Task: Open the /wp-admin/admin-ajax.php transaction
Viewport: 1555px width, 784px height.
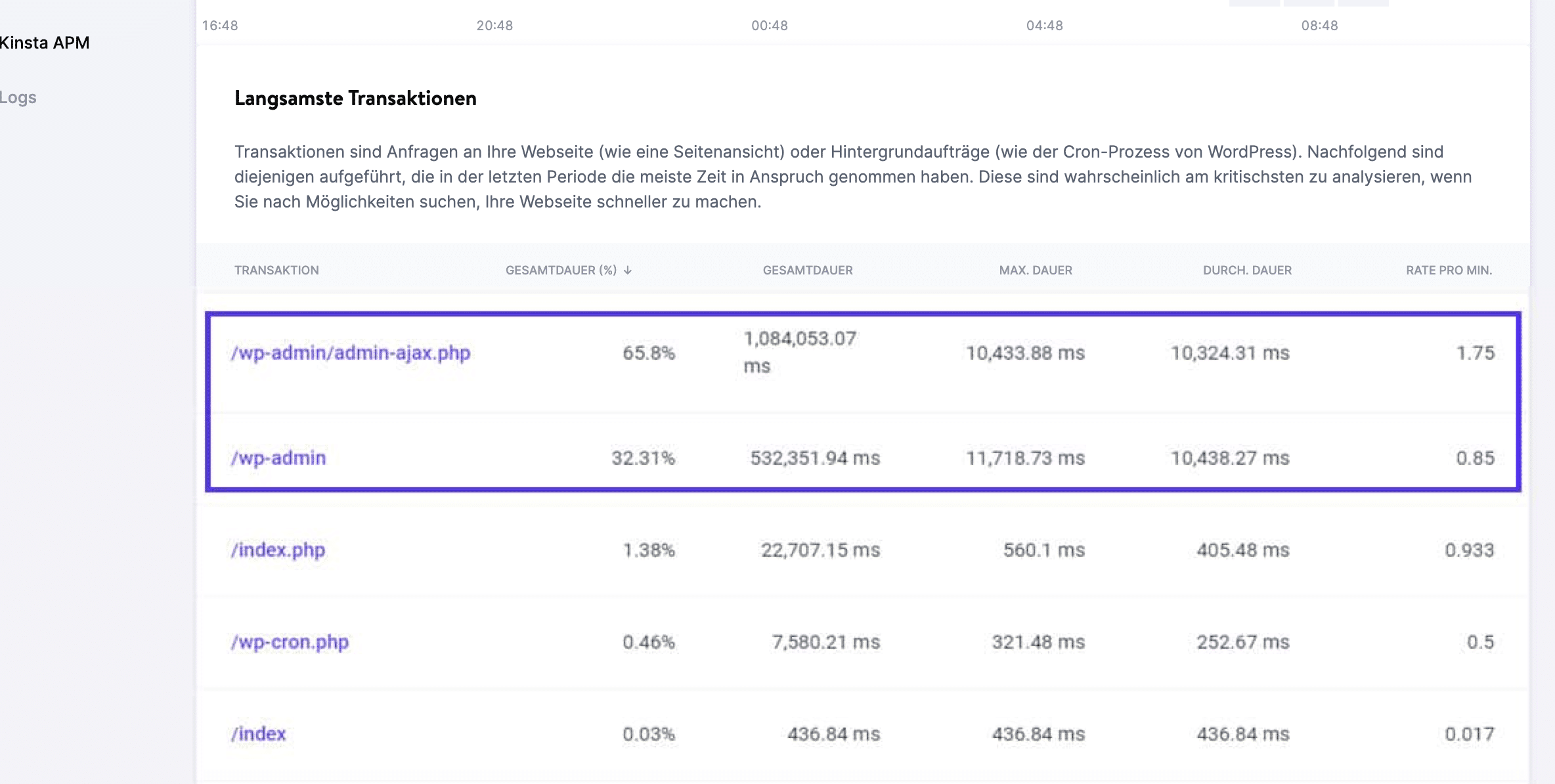Action: click(x=351, y=353)
